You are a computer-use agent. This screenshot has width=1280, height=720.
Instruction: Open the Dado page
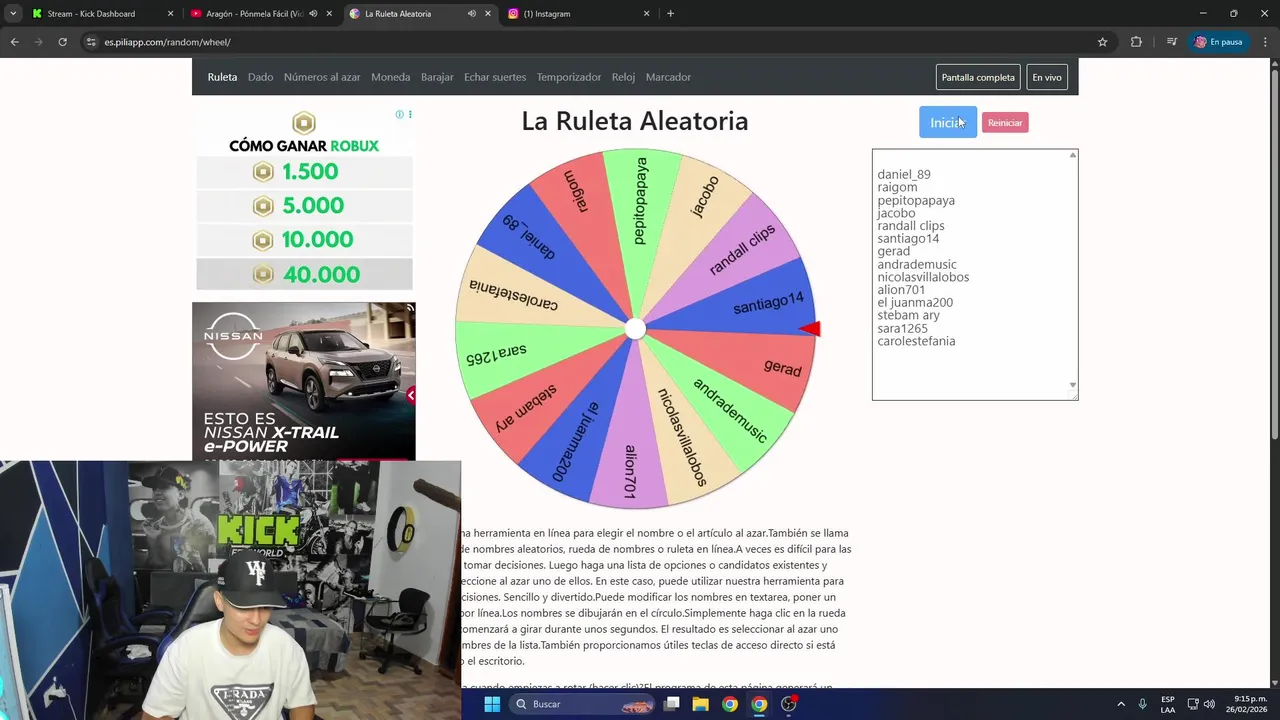pyautogui.click(x=260, y=77)
